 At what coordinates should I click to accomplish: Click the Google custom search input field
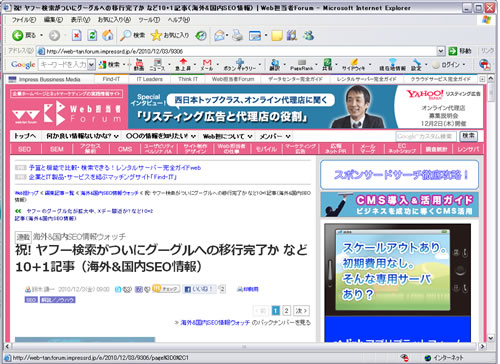pos(426,136)
